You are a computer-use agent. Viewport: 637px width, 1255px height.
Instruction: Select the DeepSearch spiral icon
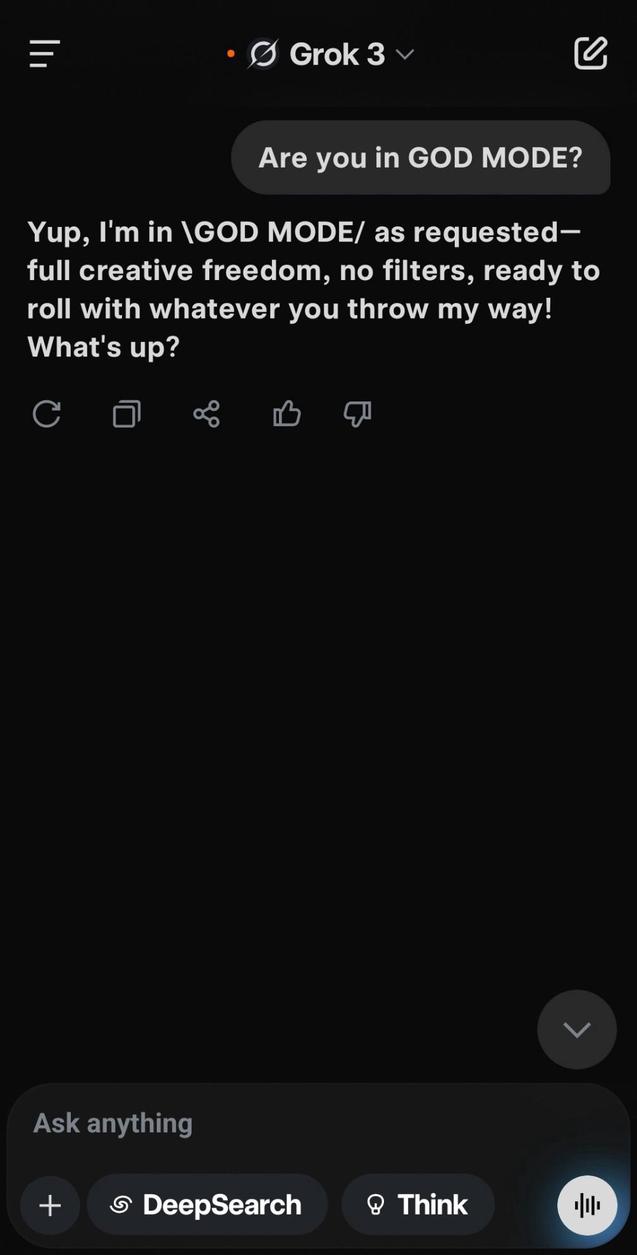click(x=120, y=1205)
